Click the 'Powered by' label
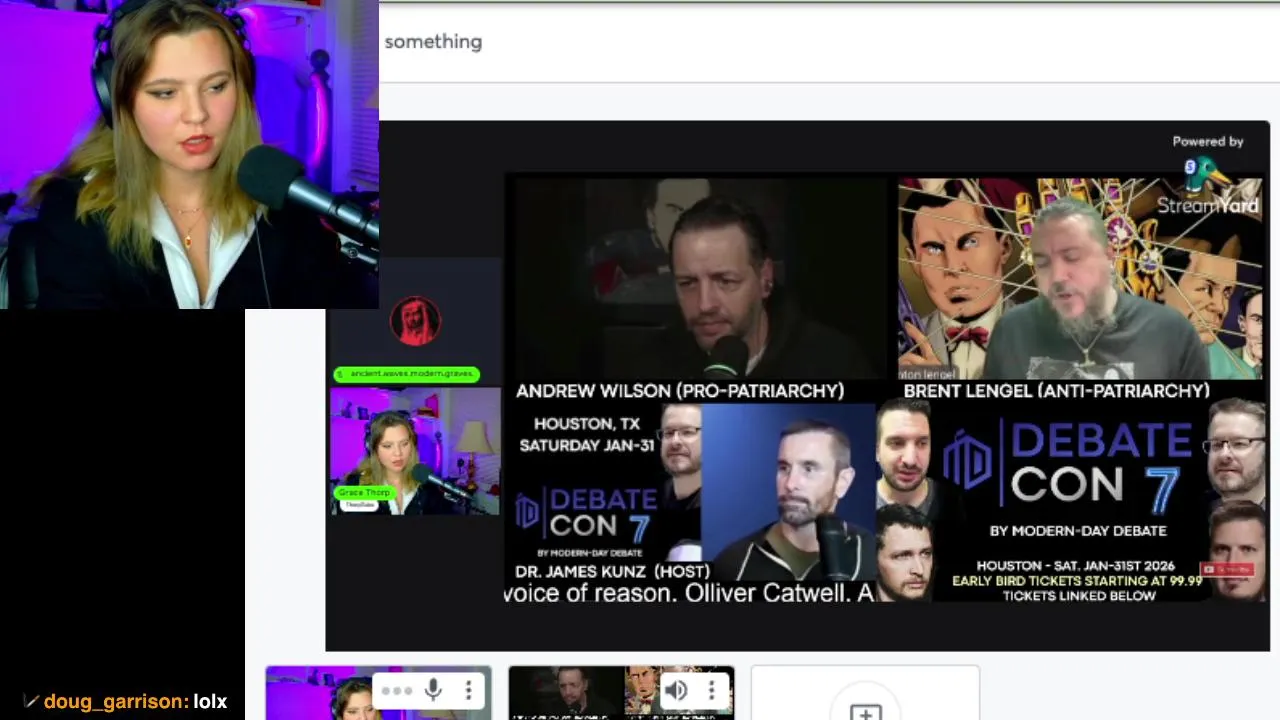Screen dimensions: 1280x720 click(1208, 142)
